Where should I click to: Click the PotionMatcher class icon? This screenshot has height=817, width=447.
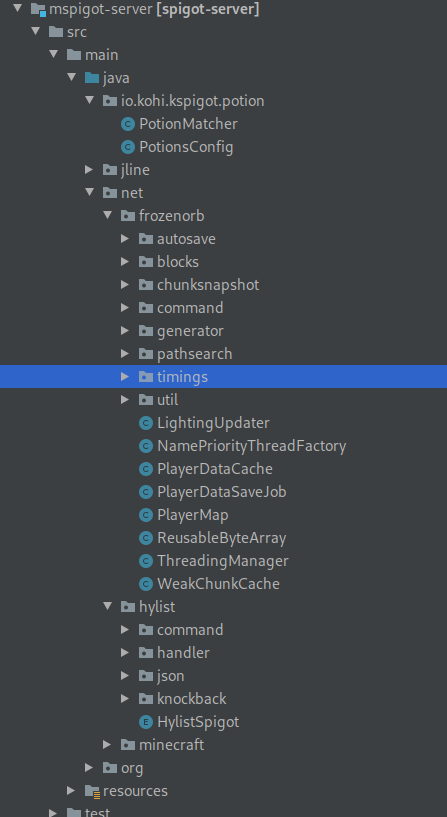pyautogui.click(x=128, y=124)
